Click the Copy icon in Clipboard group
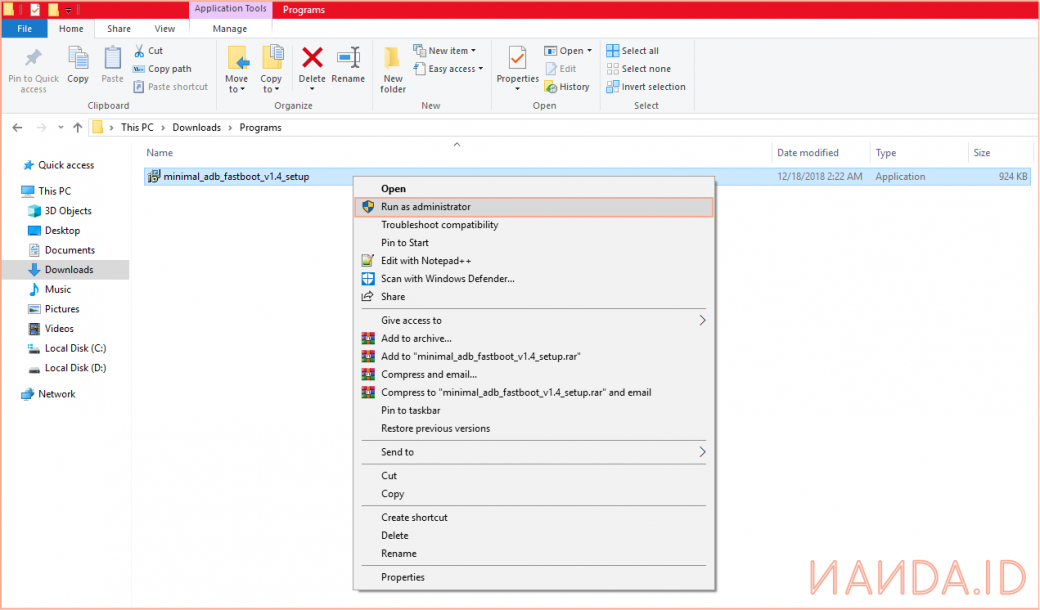1040x610 pixels. (x=78, y=59)
